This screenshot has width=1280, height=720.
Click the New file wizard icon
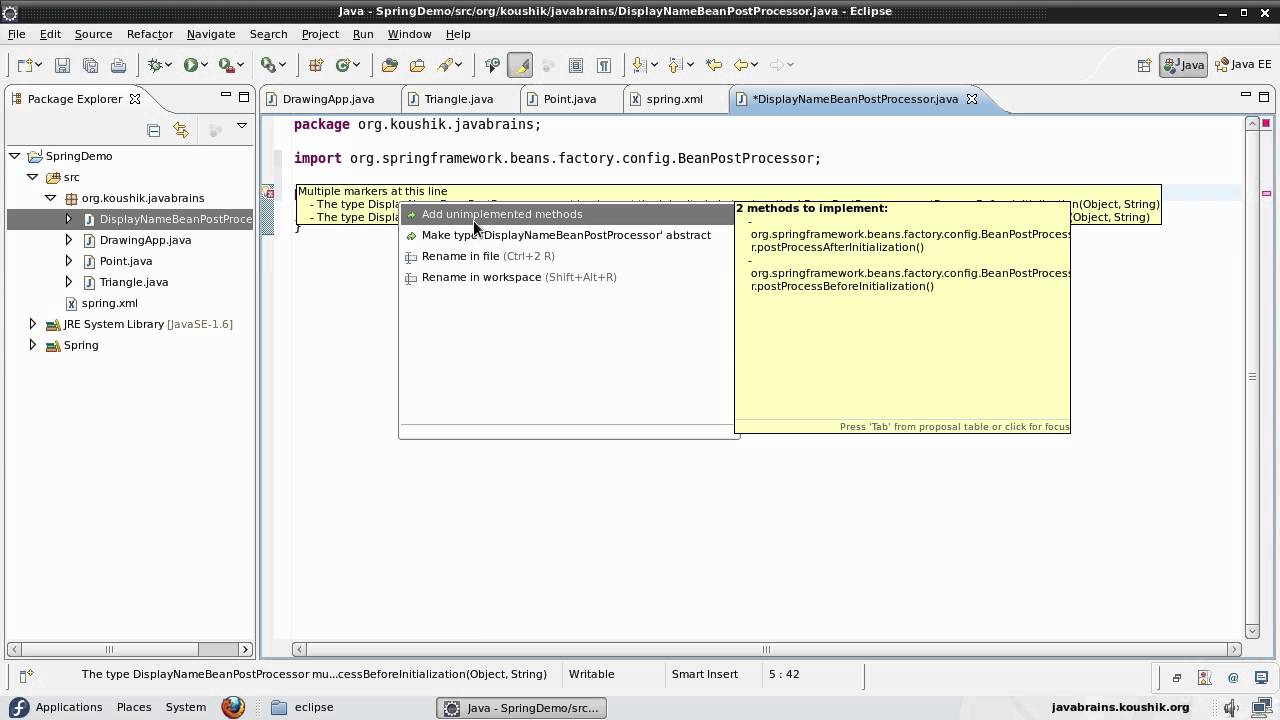click(x=25, y=65)
